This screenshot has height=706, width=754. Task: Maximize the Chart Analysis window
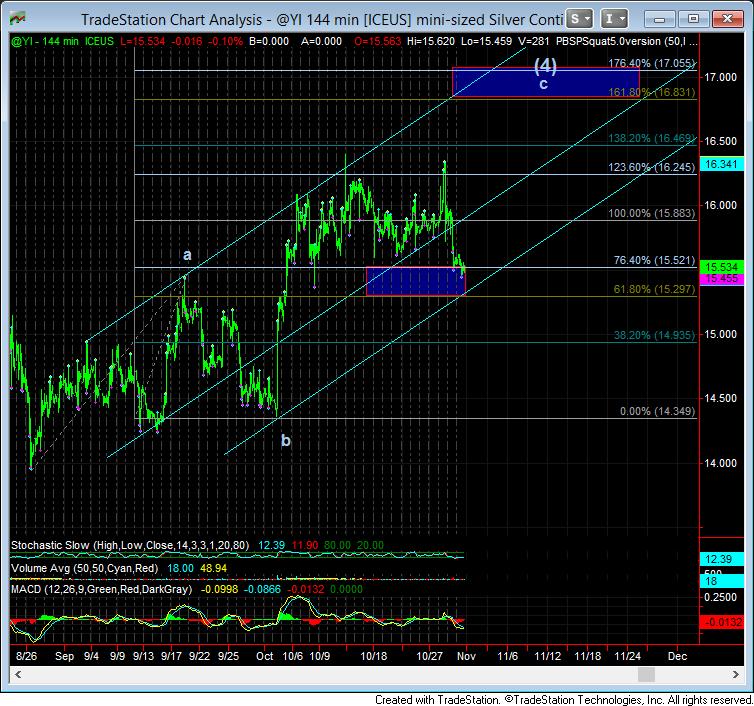692,18
